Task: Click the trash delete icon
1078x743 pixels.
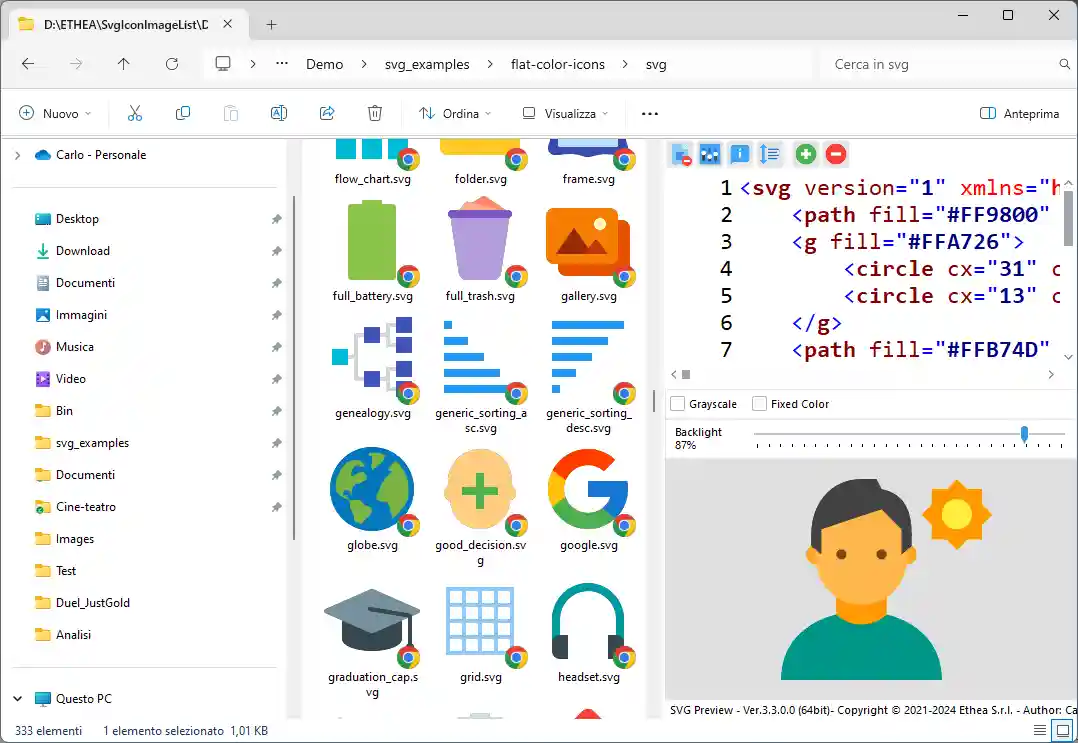Action: 375,114
